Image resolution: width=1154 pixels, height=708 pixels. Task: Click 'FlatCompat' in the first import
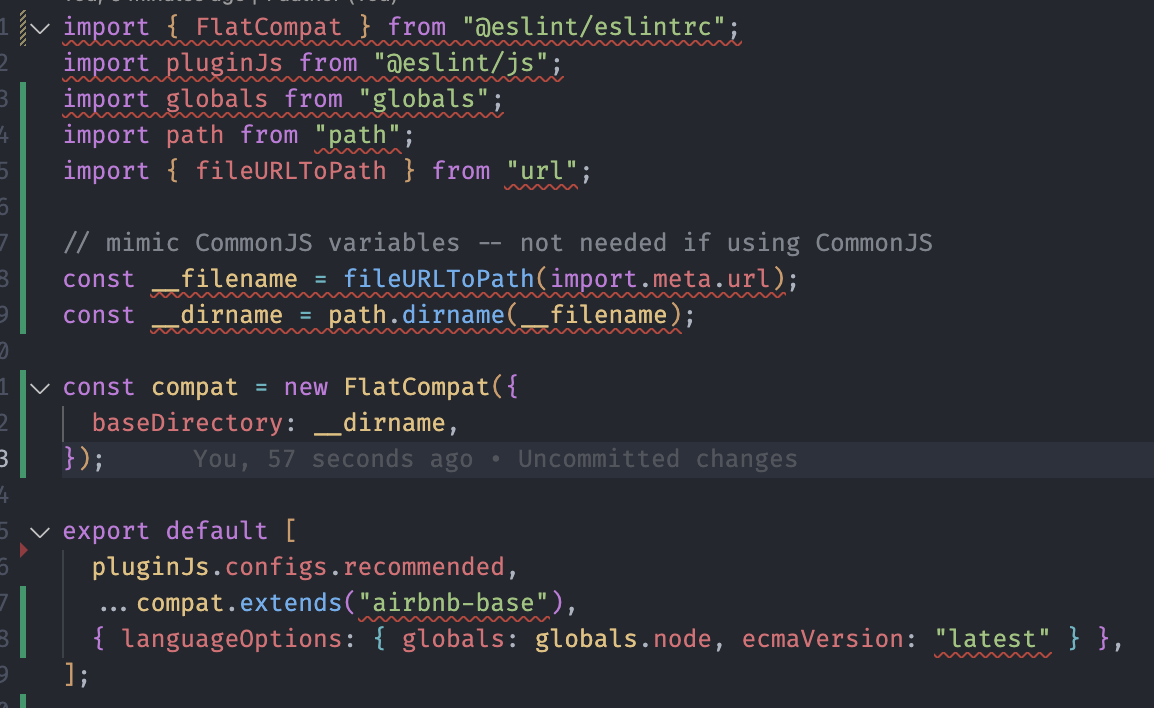point(268,27)
